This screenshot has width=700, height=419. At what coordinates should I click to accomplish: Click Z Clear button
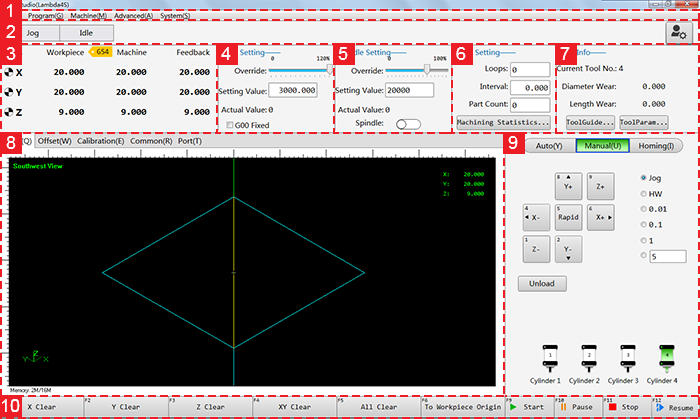pos(210,407)
